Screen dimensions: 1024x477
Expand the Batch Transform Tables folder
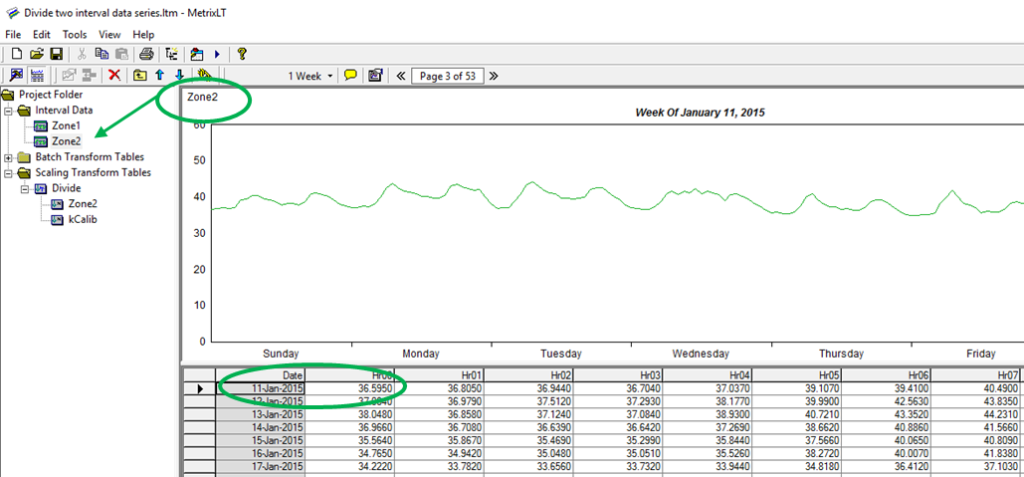pyautogui.click(x=9, y=157)
